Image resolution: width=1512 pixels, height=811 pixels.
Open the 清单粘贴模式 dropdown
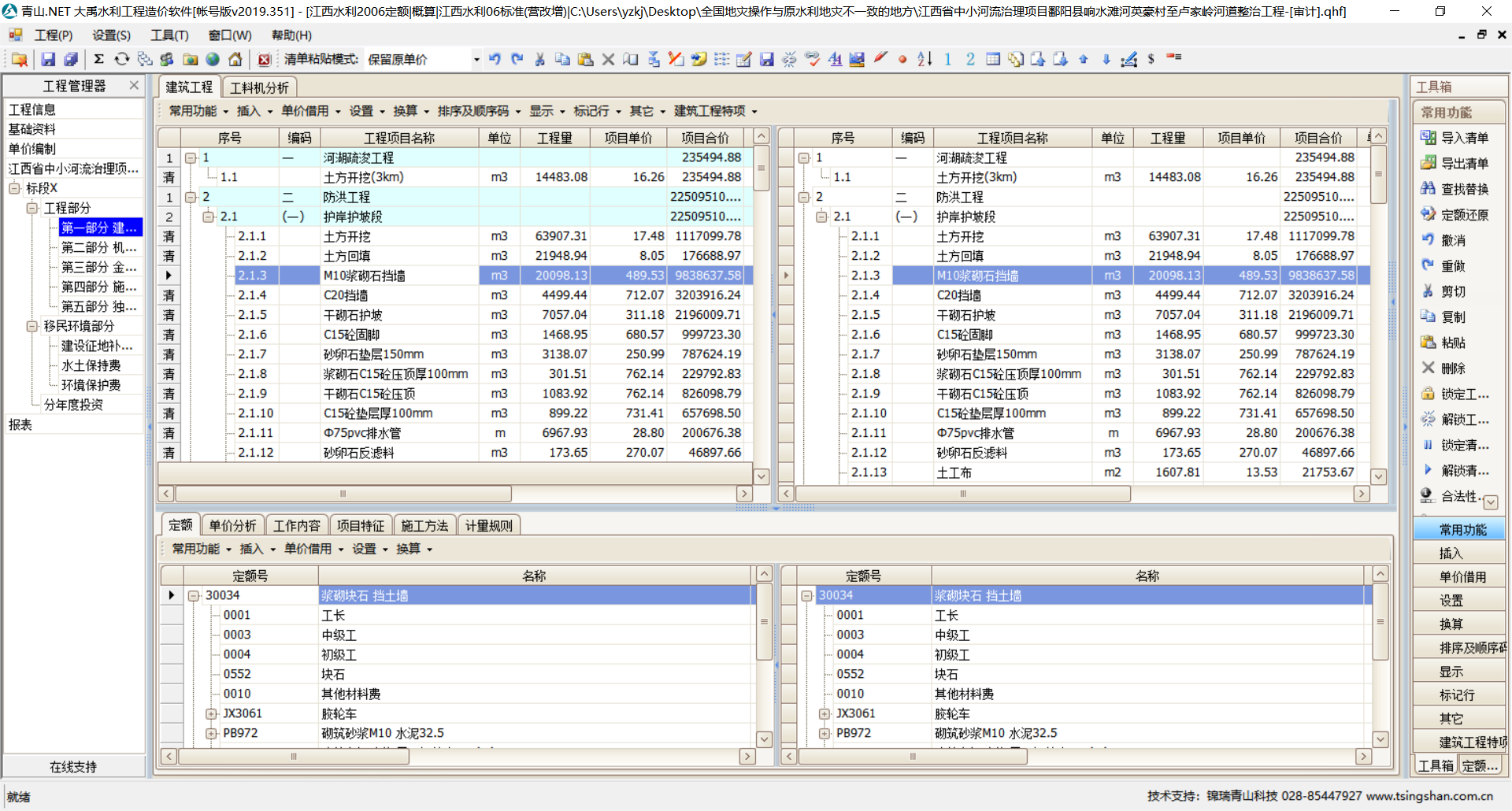[476, 60]
